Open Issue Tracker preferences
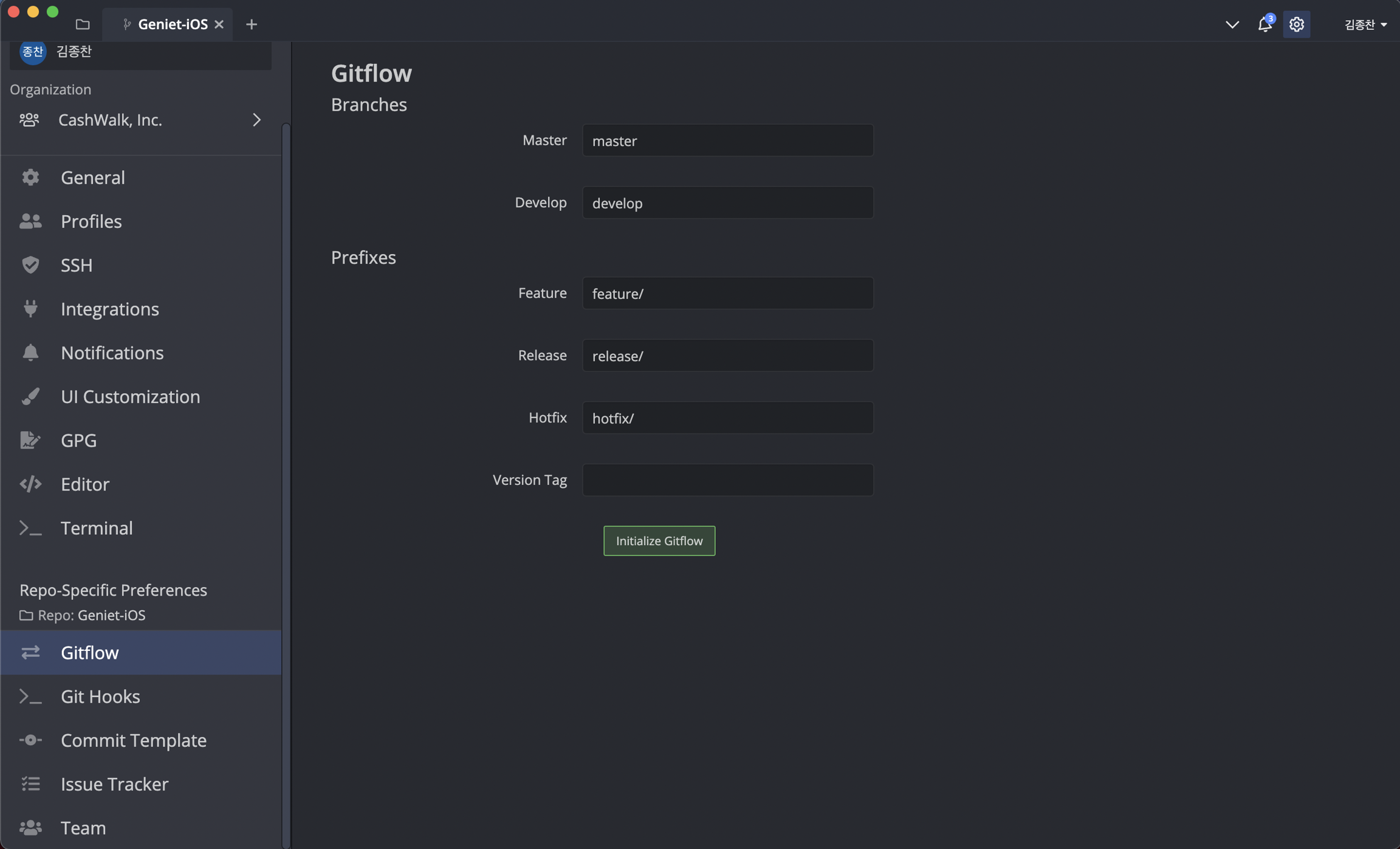The image size is (1400, 849). [x=114, y=784]
